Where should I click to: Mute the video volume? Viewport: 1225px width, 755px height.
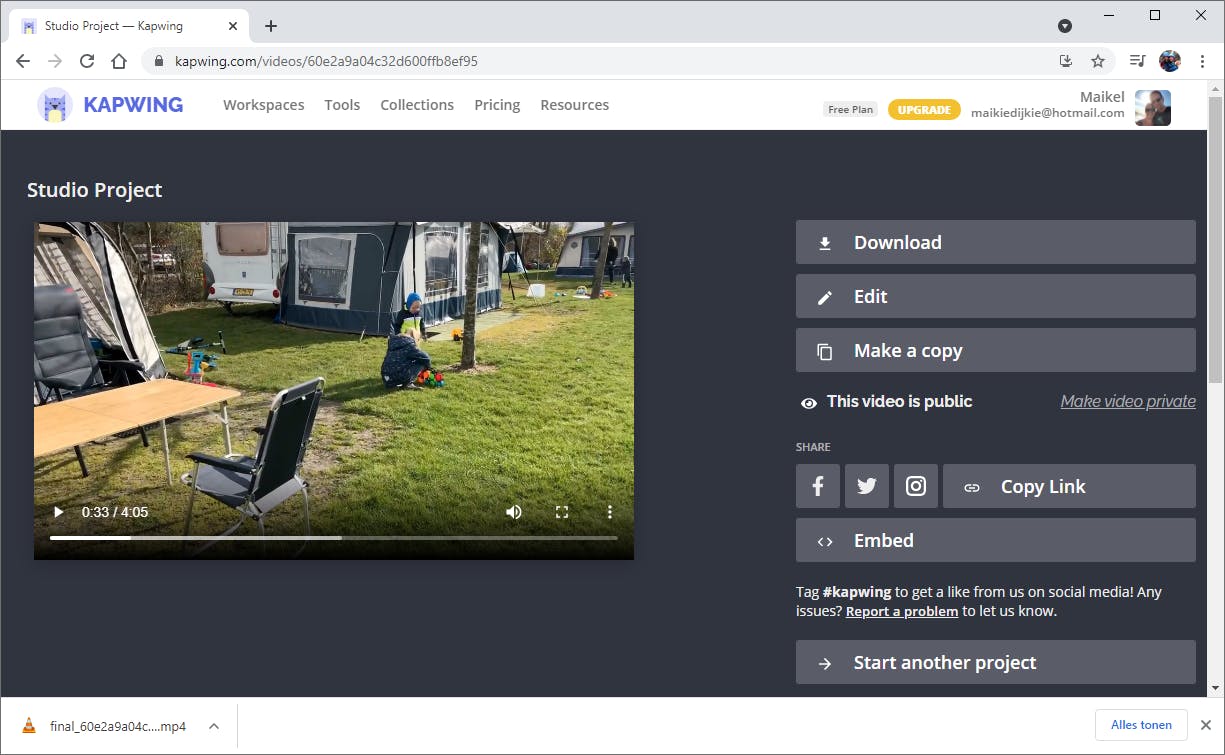[514, 512]
